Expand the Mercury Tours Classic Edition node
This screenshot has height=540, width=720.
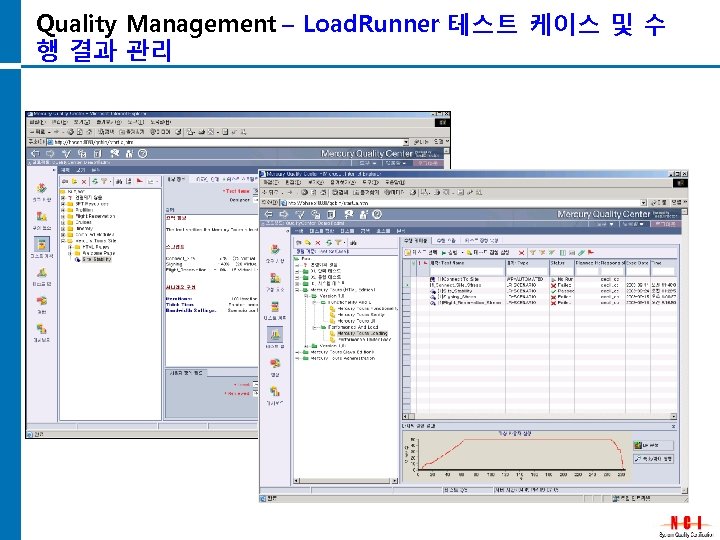click(298, 352)
